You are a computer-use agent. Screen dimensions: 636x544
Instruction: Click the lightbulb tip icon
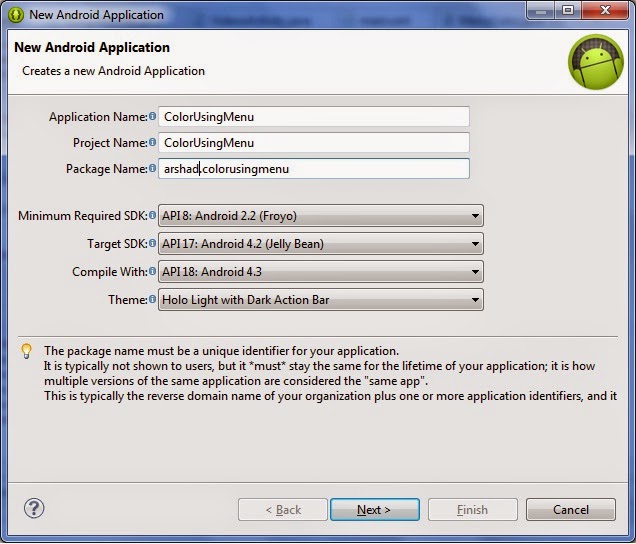pos(27,351)
